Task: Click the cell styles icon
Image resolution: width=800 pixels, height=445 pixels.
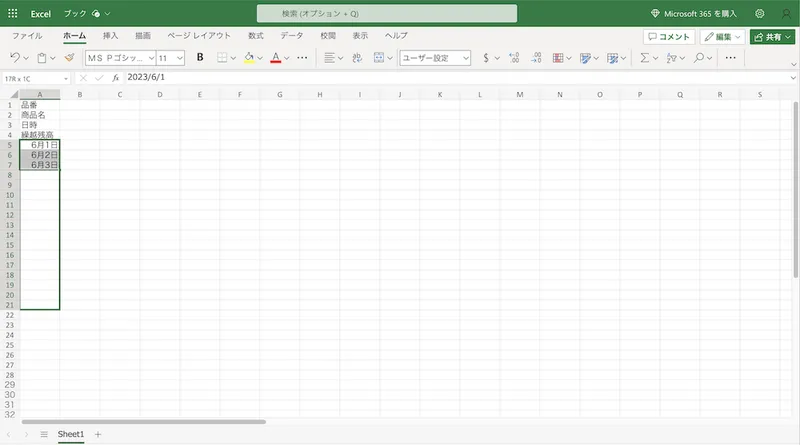Action: (x=612, y=58)
